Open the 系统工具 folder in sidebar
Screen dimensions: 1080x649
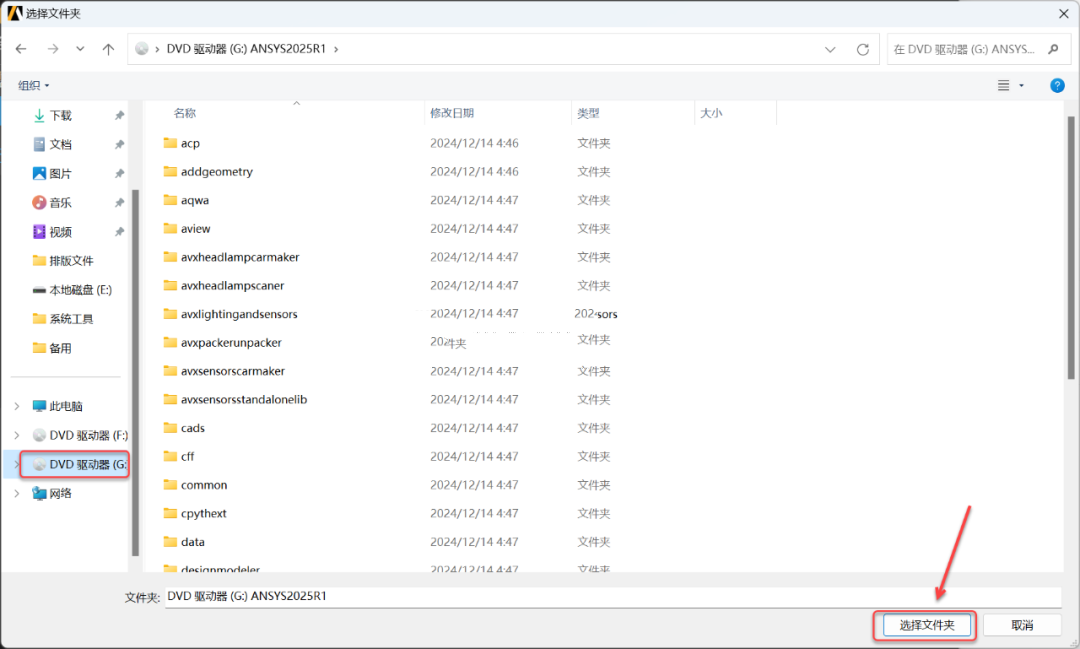point(72,319)
